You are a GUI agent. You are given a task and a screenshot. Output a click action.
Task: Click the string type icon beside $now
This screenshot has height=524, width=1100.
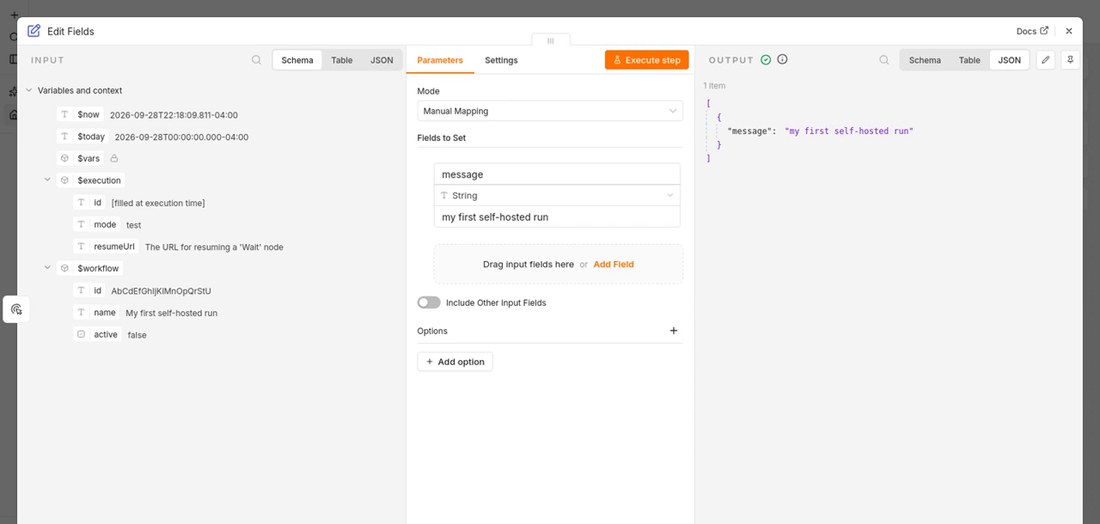(x=65, y=114)
